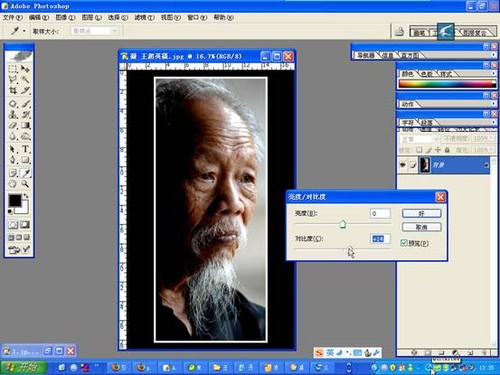
Task: Select the Path Selection arrow tool
Action: [x=13, y=149]
